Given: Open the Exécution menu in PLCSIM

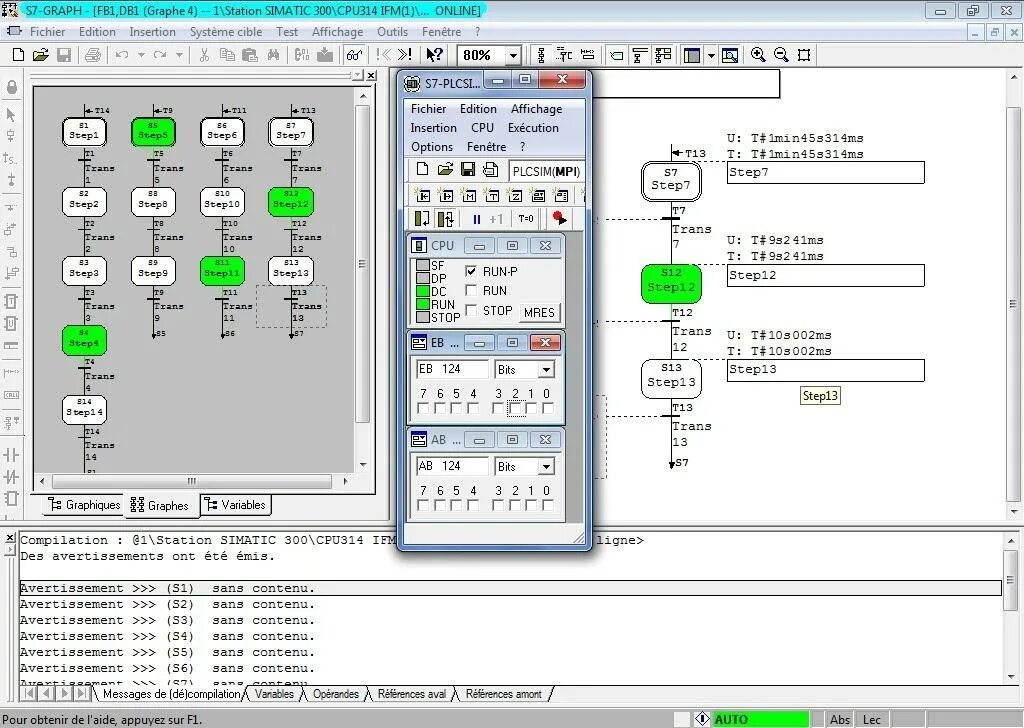Looking at the screenshot, I should pos(533,128).
